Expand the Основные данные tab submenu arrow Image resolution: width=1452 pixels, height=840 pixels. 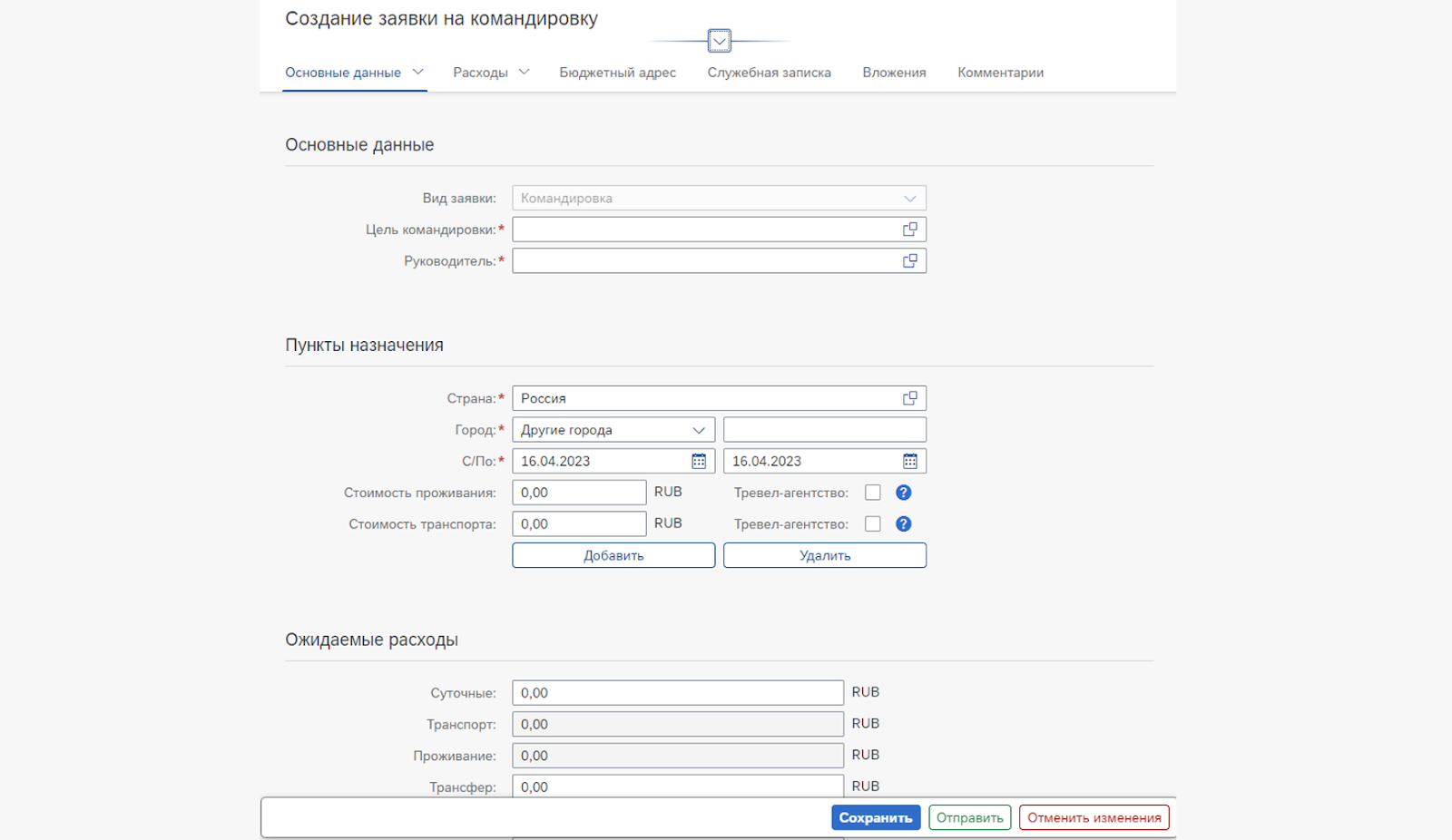(x=417, y=73)
